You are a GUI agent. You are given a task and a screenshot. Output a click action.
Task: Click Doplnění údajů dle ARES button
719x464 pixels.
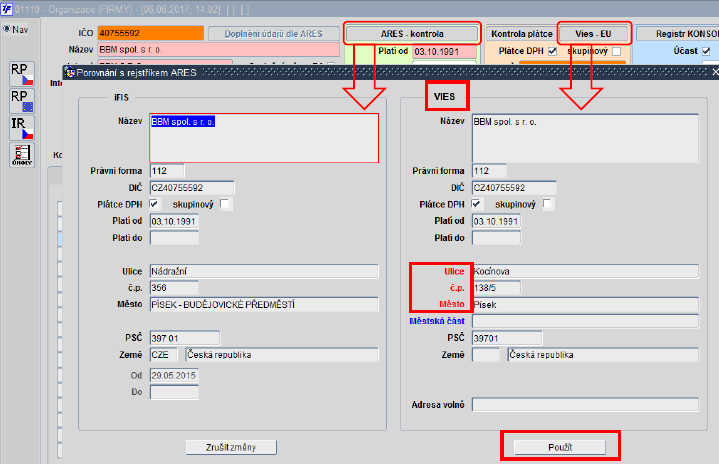coord(274,33)
